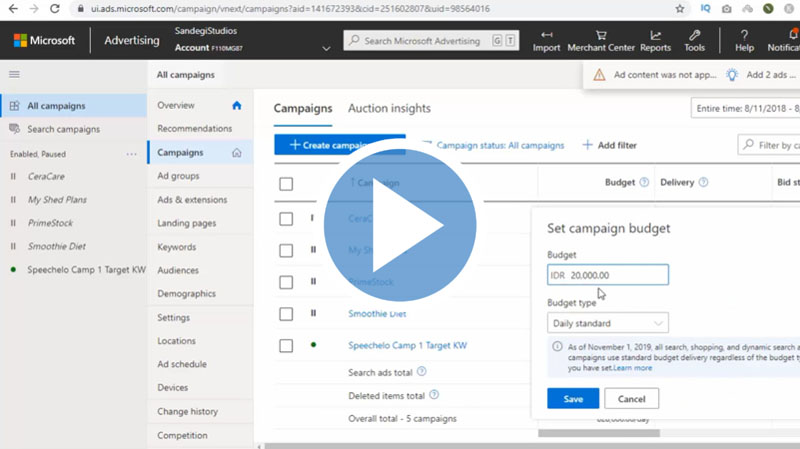Toggle Smoothie Diet row pause status
This screenshot has width=800, height=449.
(x=313, y=313)
